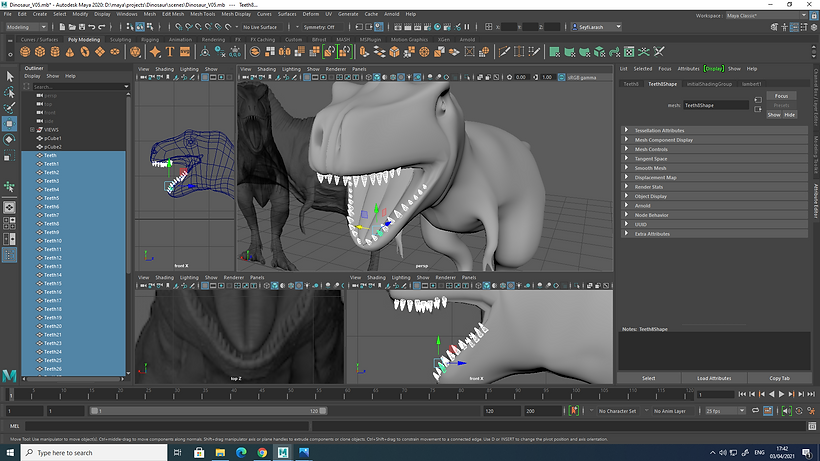820x461 pixels.
Task: Click the new scene icon
Action: (62, 27)
